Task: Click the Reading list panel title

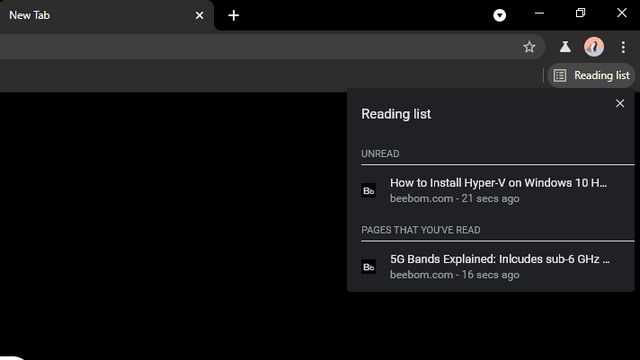Action: pos(396,114)
